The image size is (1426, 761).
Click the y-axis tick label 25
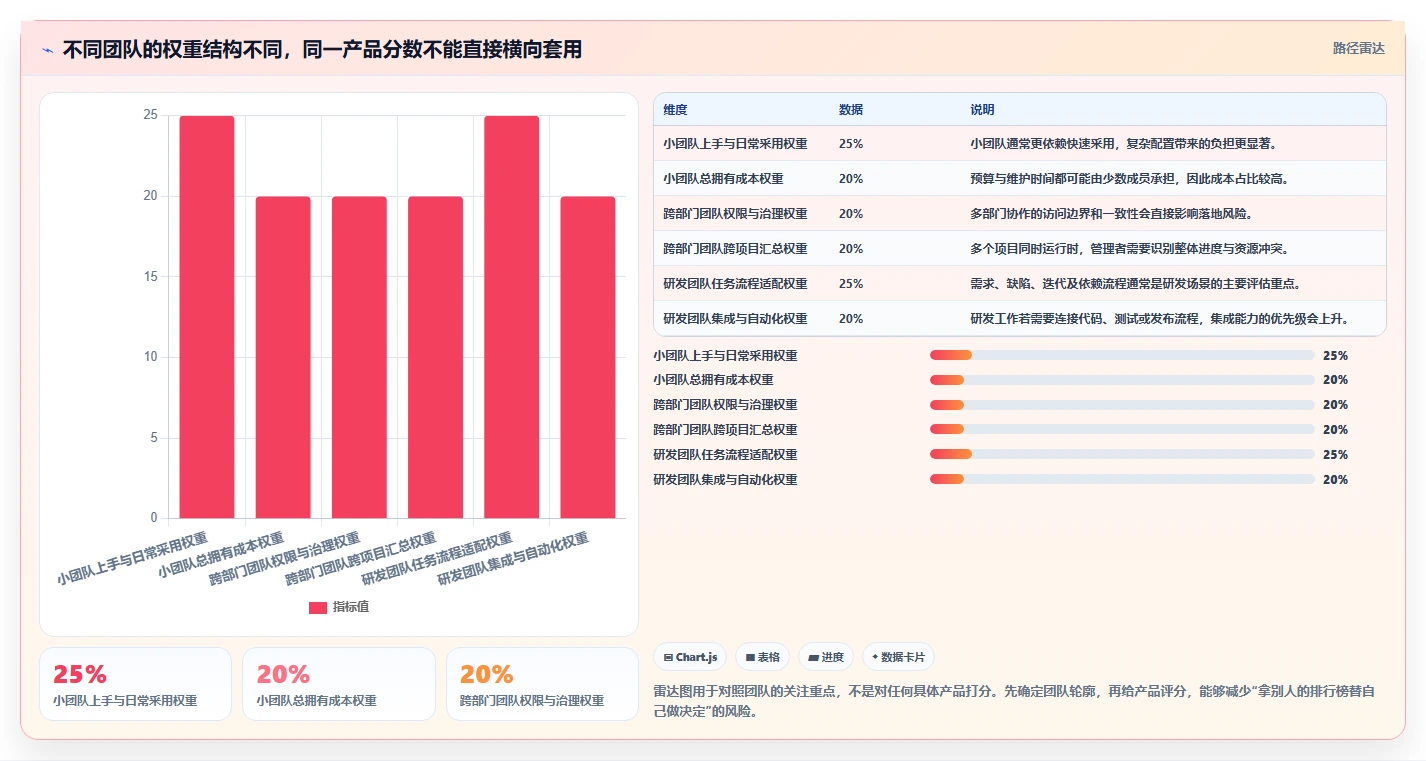(151, 115)
